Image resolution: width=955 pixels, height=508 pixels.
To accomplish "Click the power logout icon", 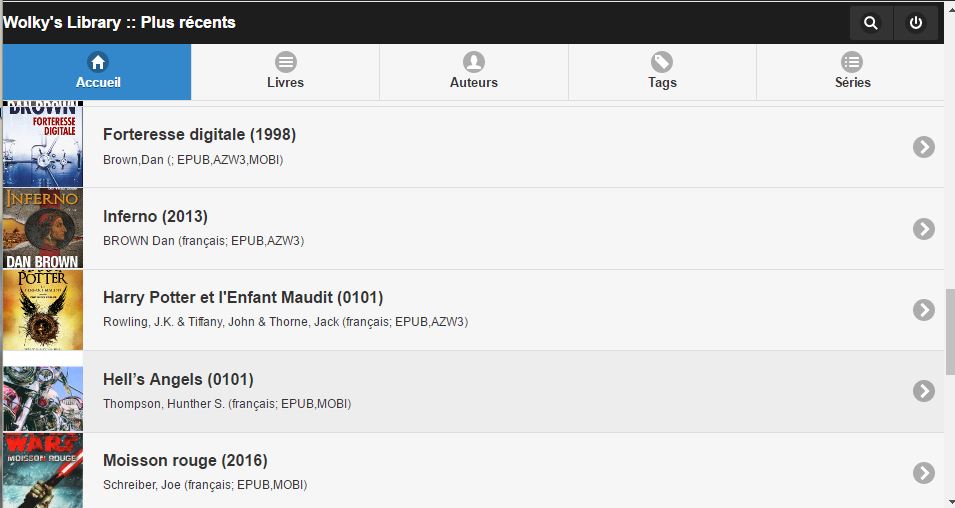I will 916,23.
